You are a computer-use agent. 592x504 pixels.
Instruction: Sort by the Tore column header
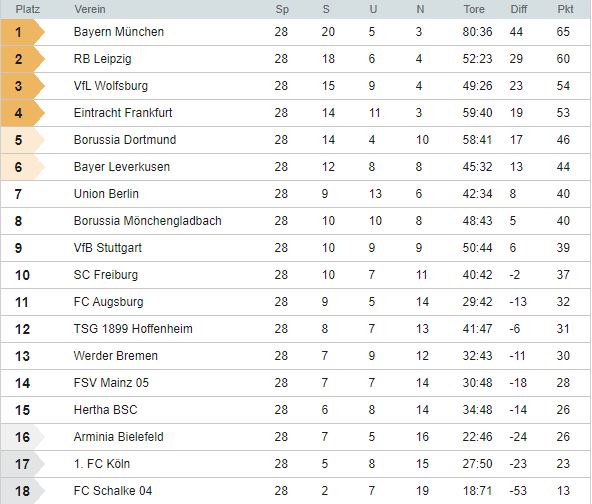coord(474,9)
